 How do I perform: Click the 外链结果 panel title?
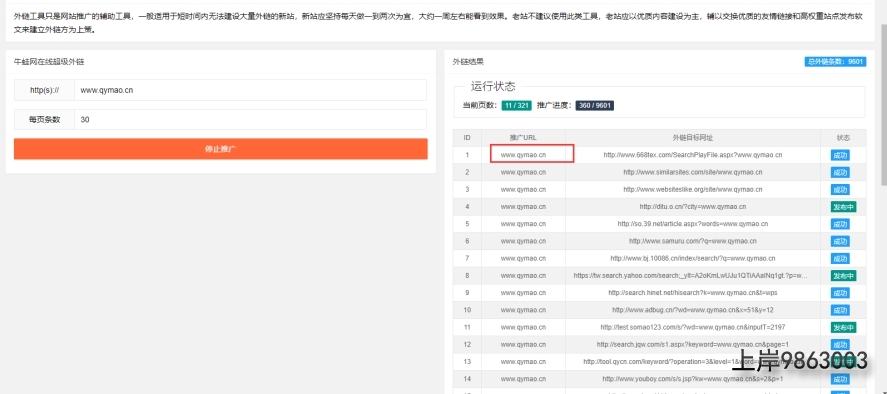coord(468,62)
